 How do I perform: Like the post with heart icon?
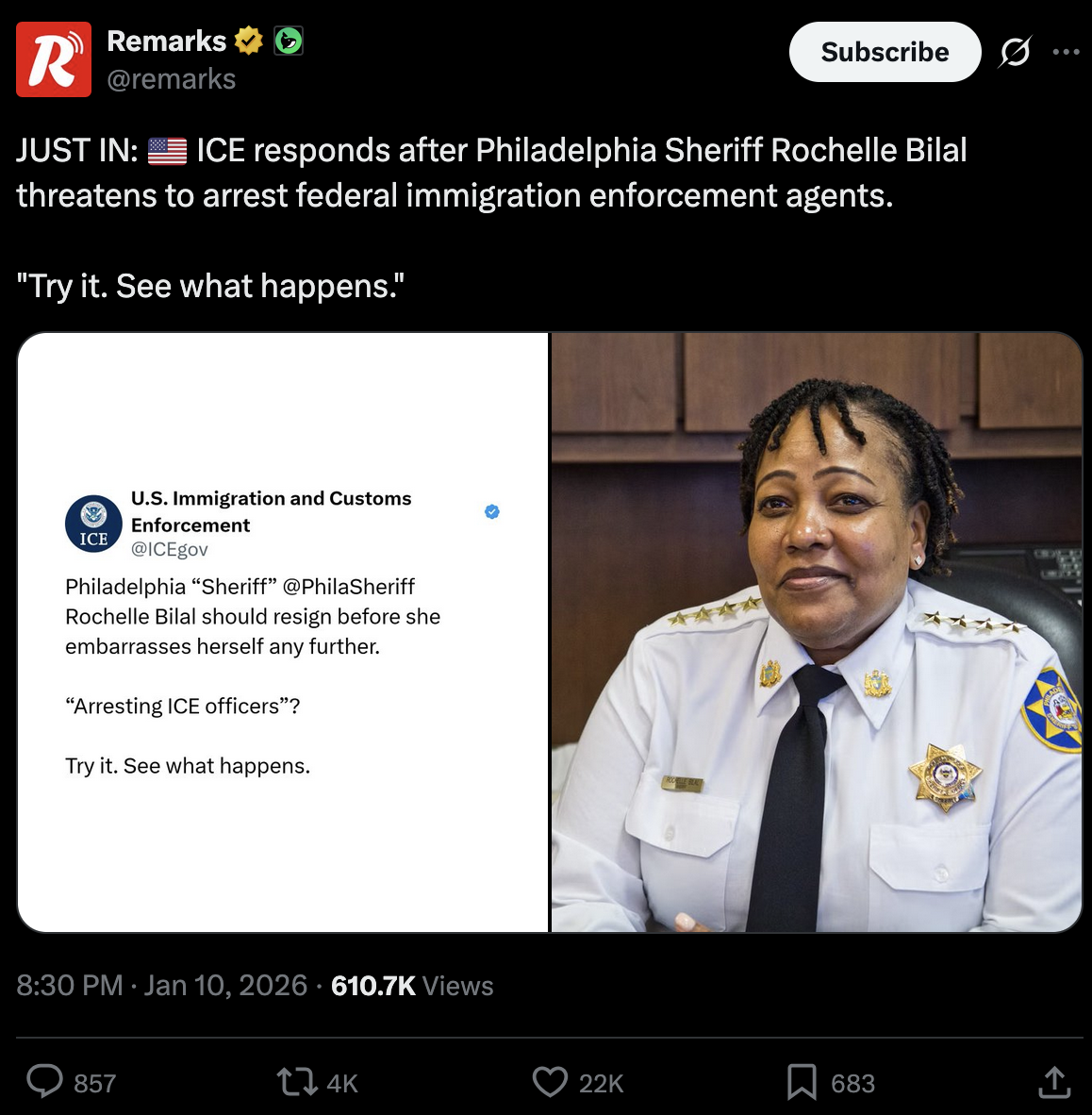(x=551, y=1082)
